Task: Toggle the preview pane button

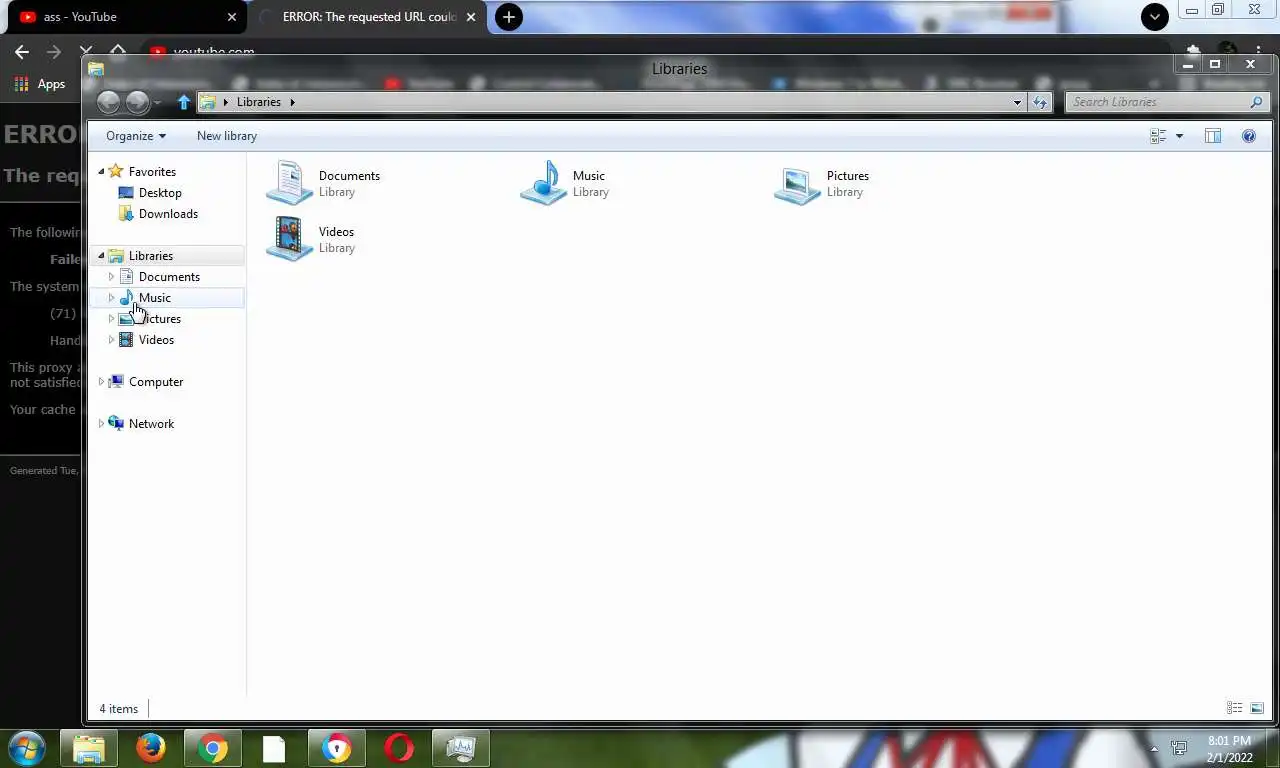Action: point(1213,136)
